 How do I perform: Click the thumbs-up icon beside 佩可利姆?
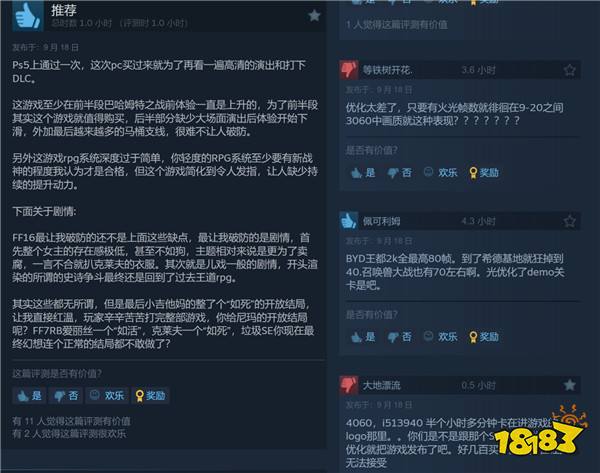349,221
